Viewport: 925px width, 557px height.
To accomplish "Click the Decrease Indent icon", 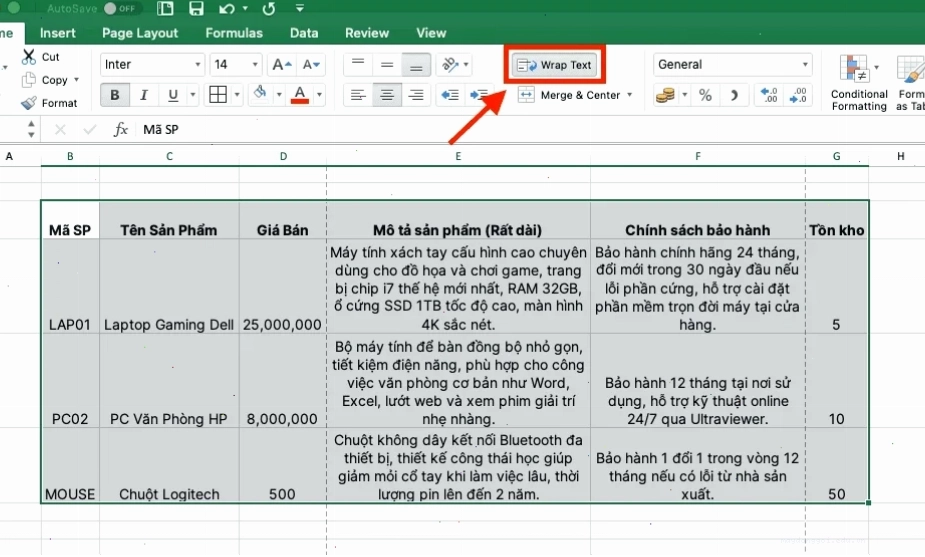I will click(450, 95).
